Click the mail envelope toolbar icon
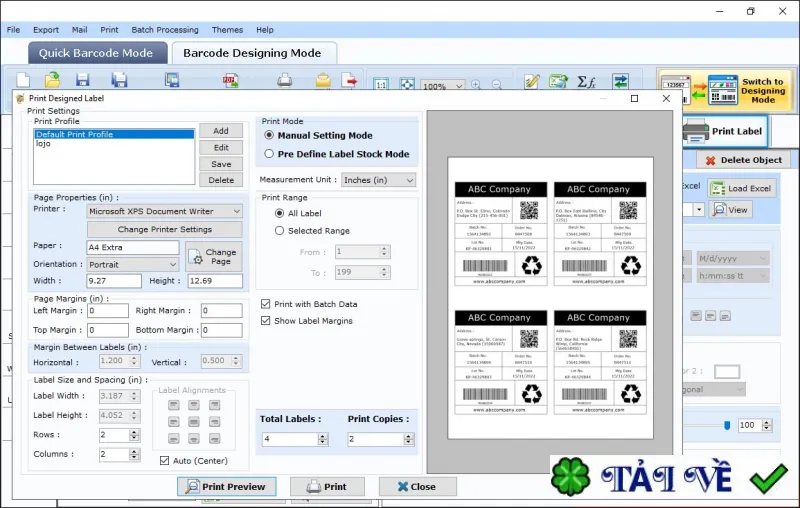The width and height of the screenshot is (800, 508). [x=323, y=81]
